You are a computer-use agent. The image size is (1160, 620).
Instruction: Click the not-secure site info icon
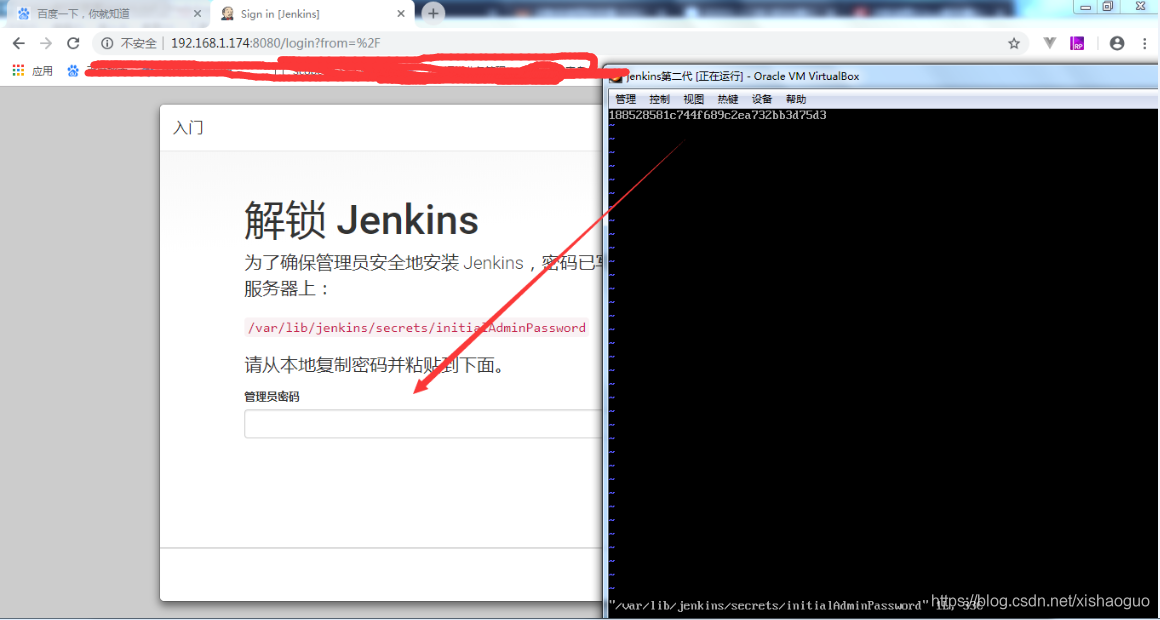coord(107,44)
